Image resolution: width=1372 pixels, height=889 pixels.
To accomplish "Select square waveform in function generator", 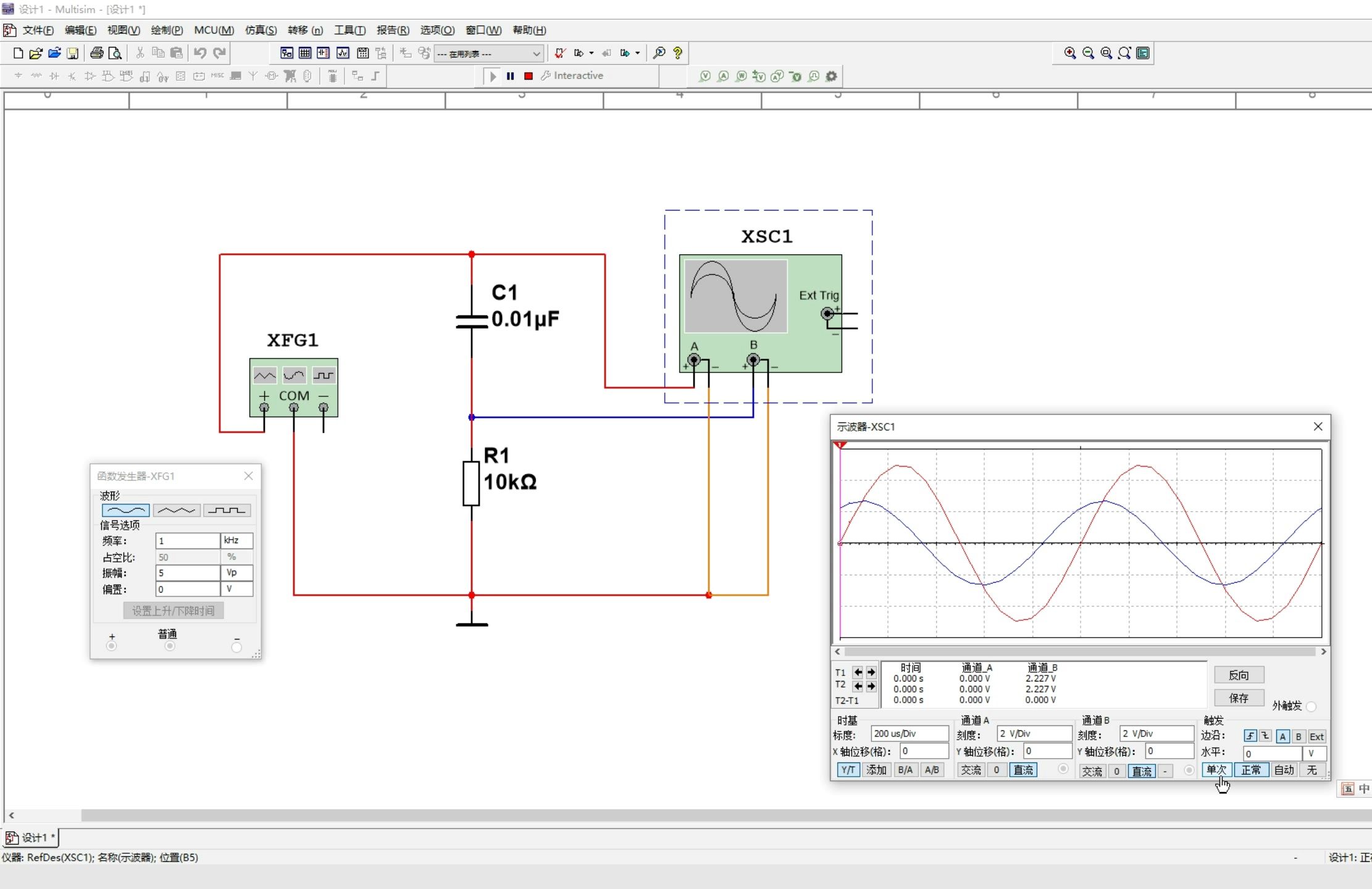I will (227, 511).
